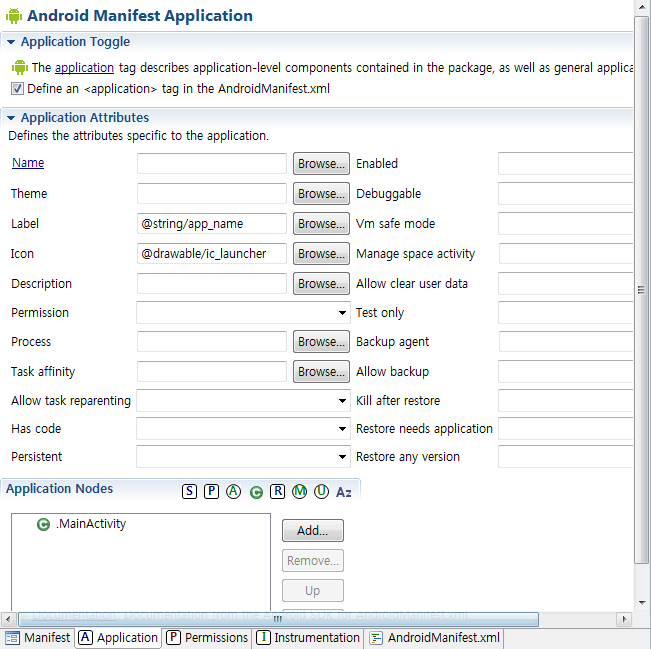Toggle the green Activity Alias filter icon

(256, 492)
